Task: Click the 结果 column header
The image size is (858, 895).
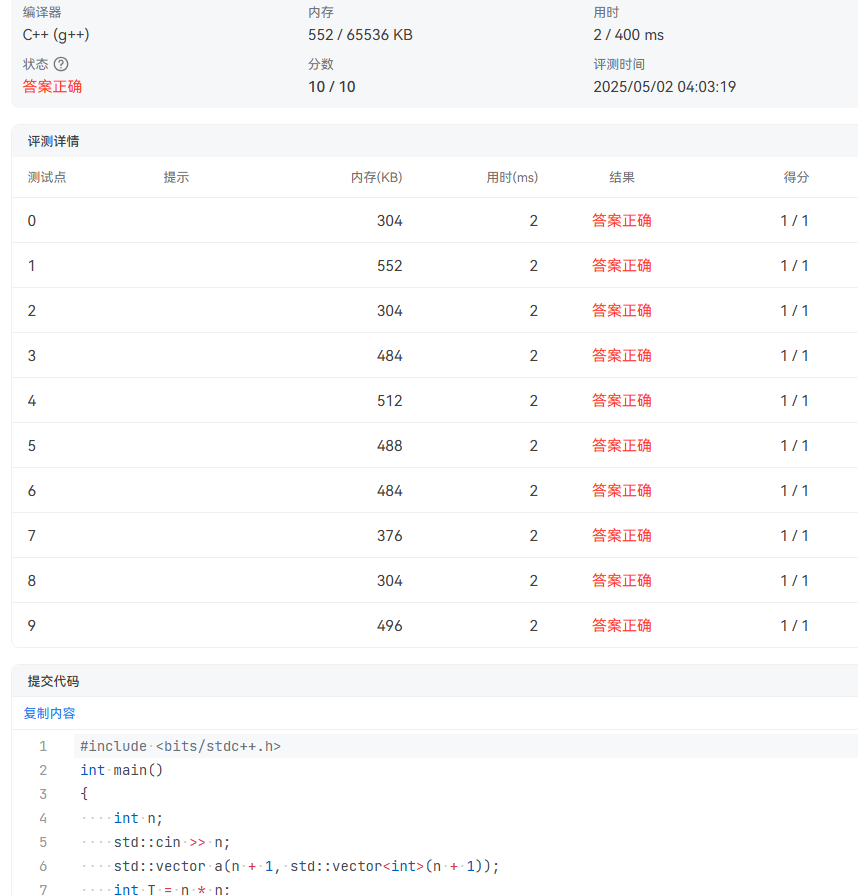Action: point(622,177)
